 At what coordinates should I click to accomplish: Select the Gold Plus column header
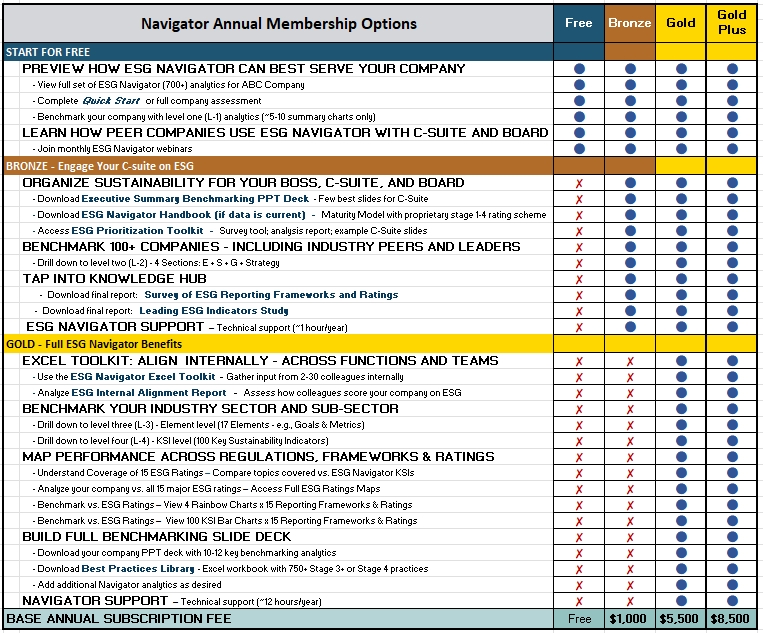click(x=732, y=23)
